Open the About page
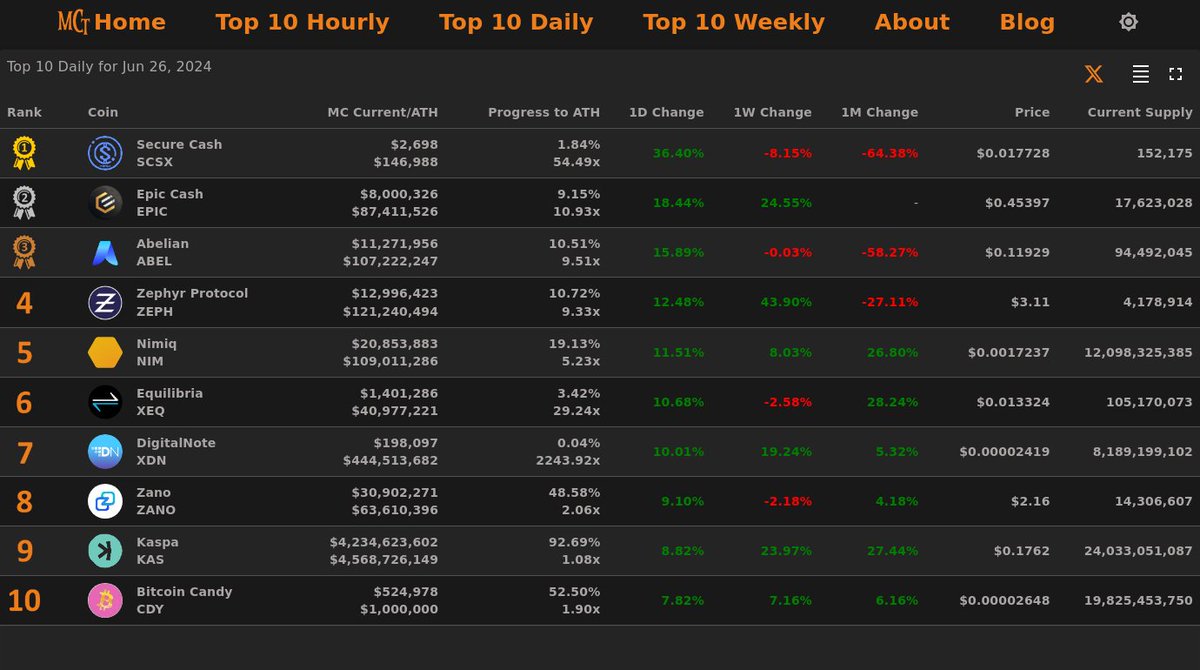1200x670 pixels. (x=912, y=22)
